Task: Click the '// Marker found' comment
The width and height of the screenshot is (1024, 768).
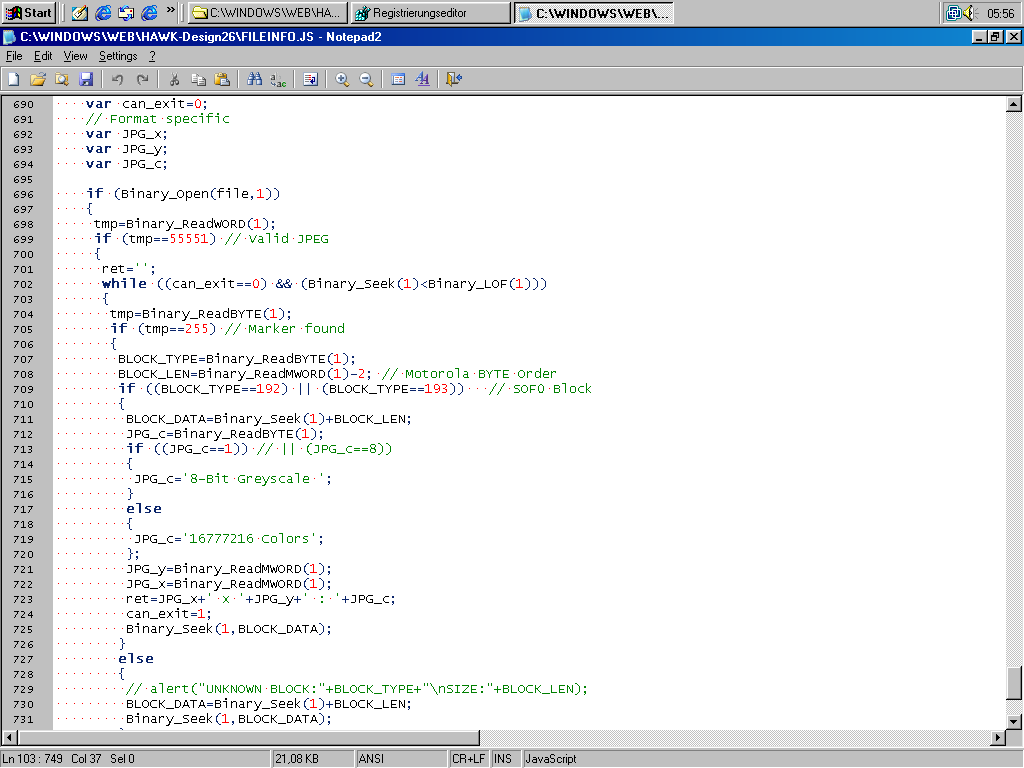Action: [x=285, y=329]
